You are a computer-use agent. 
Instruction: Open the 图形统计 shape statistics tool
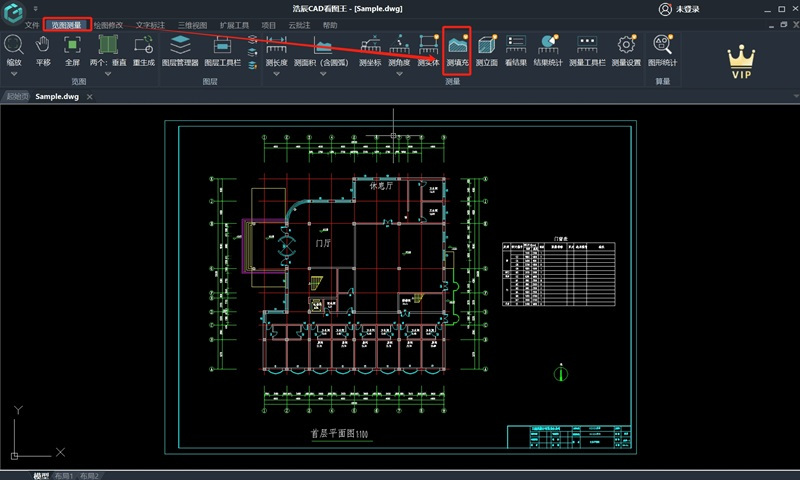(x=662, y=51)
